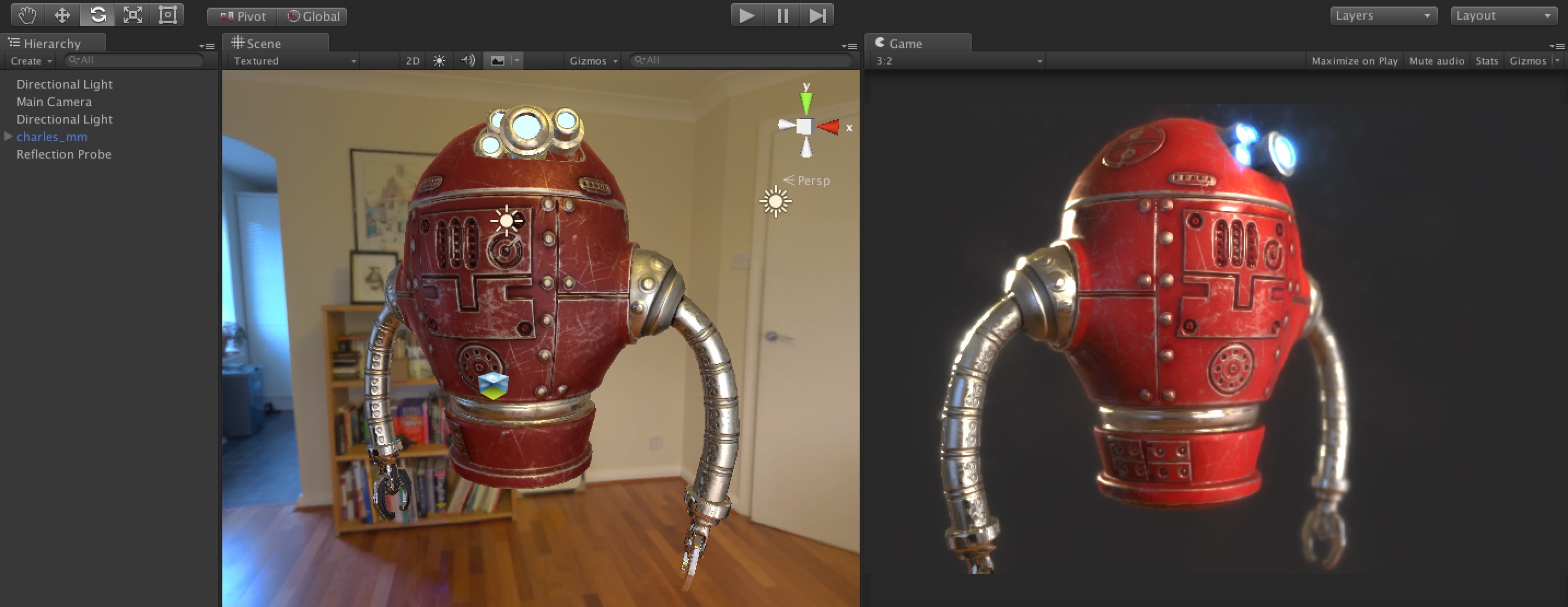This screenshot has width=1568, height=607.
Task: Toggle scene audio in Scene view
Action: tap(467, 60)
